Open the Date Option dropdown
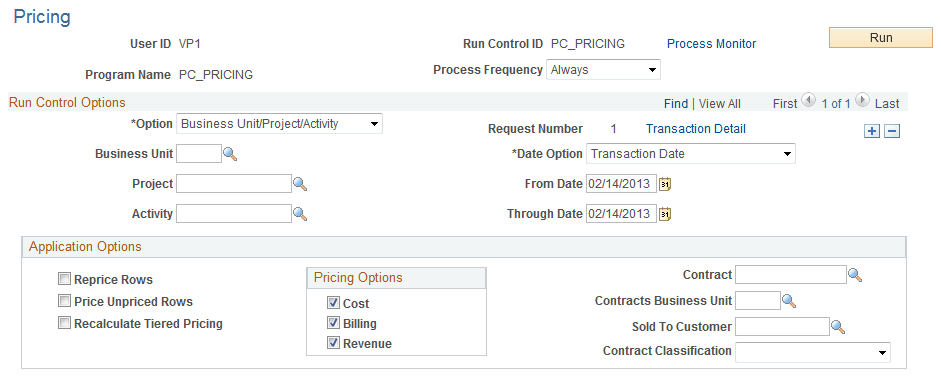The image size is (941, 379). click(691, 154)
